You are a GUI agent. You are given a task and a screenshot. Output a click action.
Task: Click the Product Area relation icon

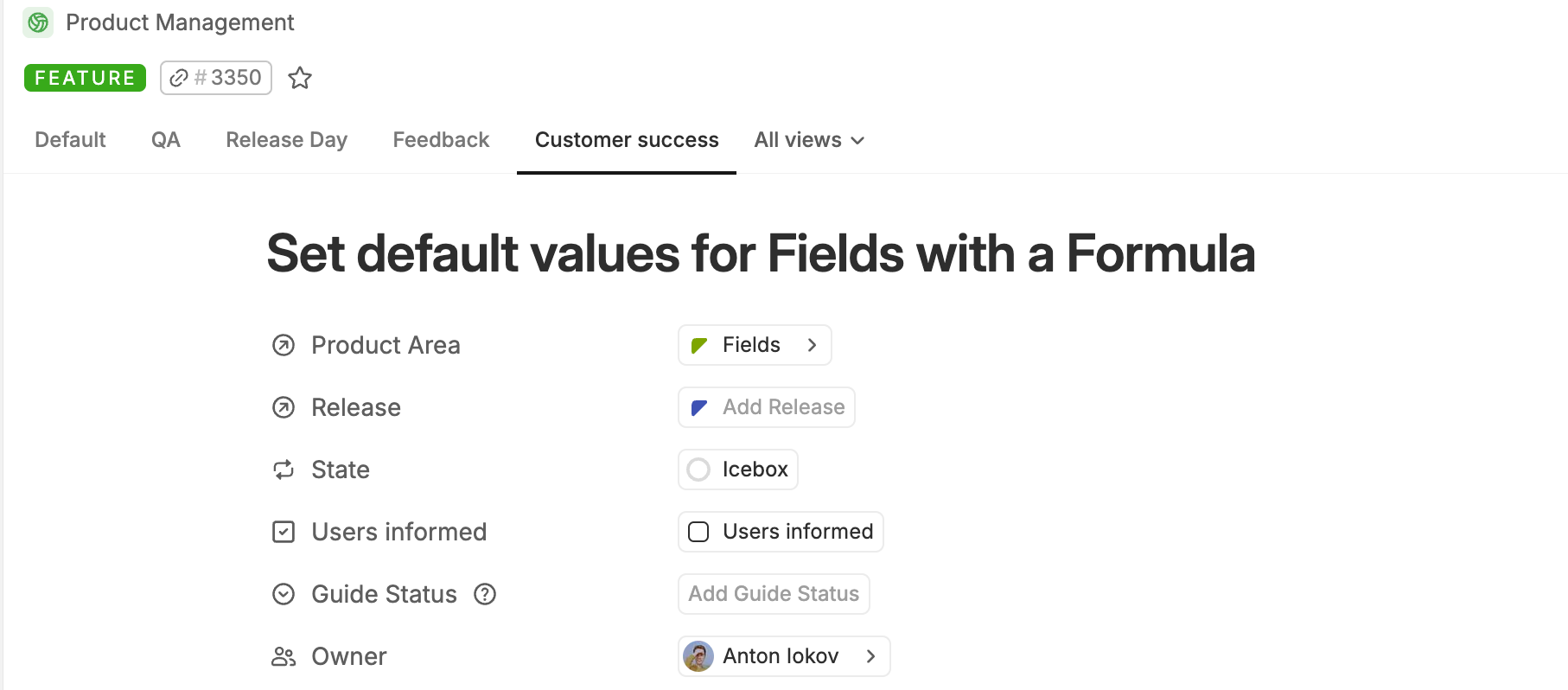[x=284, y=345]
